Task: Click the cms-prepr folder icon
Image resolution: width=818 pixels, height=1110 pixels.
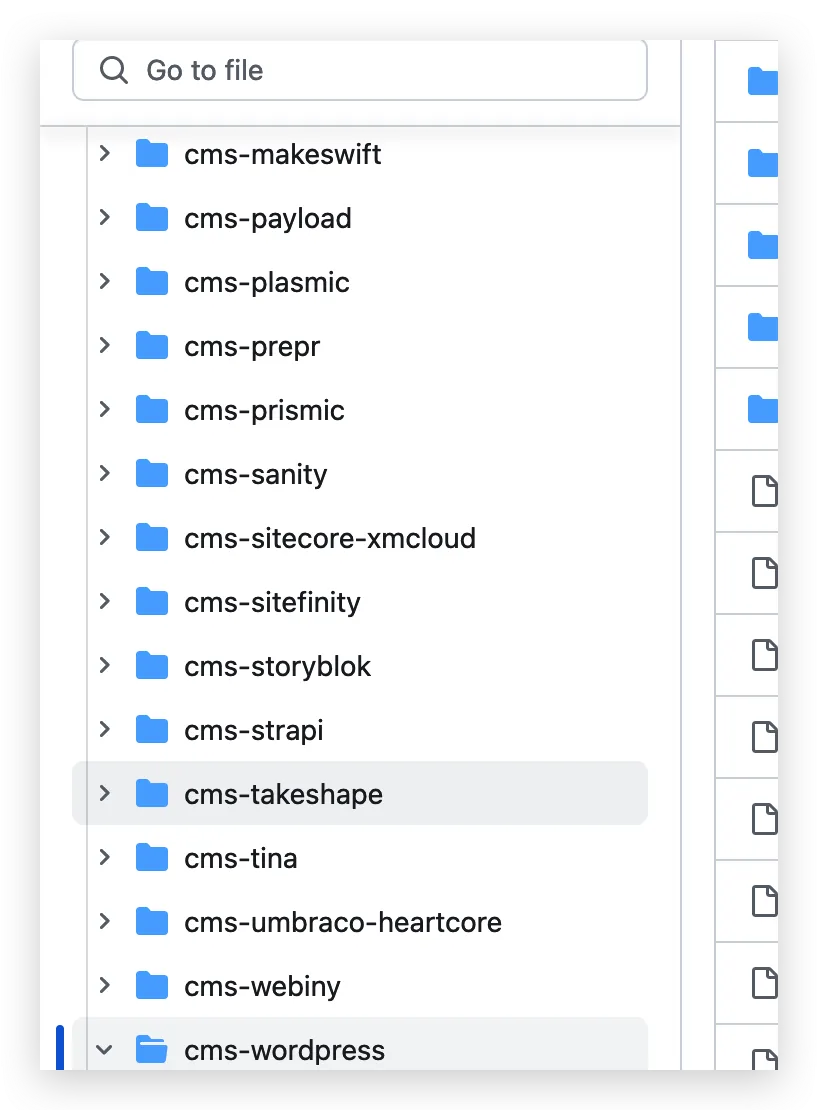Action: coord(151,346)
